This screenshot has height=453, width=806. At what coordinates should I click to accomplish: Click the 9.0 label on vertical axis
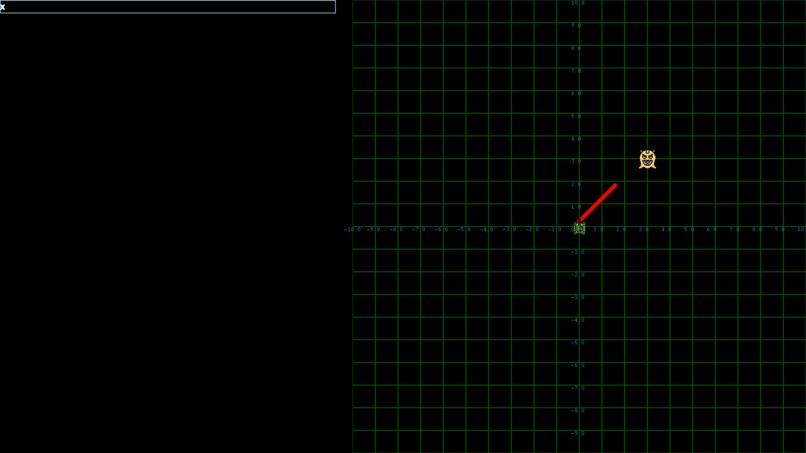[576, 25]
